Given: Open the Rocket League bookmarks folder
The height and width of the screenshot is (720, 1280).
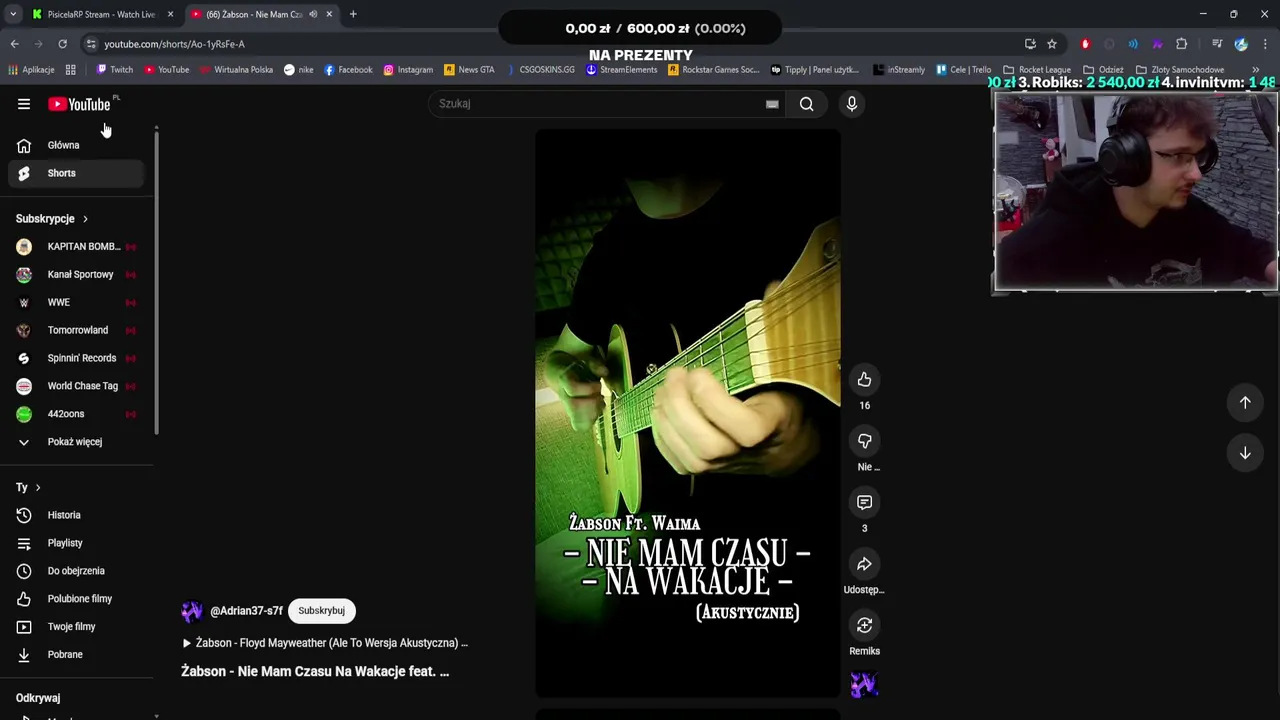Looking at the screenshot, I should [1037, 70].
